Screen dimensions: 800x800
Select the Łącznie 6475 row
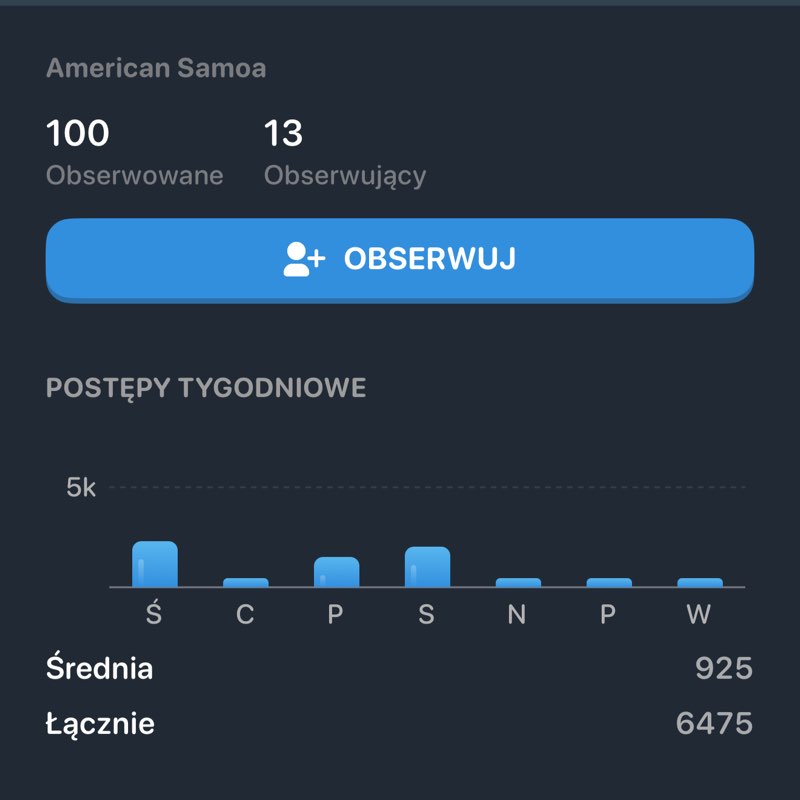click(x=399, y=723)
